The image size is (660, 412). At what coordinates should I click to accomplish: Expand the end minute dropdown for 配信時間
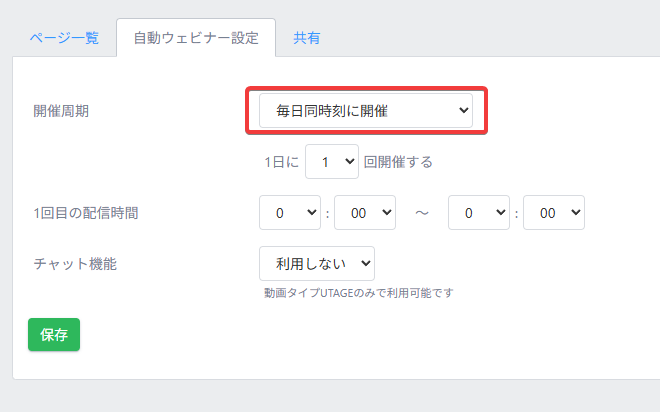tap(553, 212)
